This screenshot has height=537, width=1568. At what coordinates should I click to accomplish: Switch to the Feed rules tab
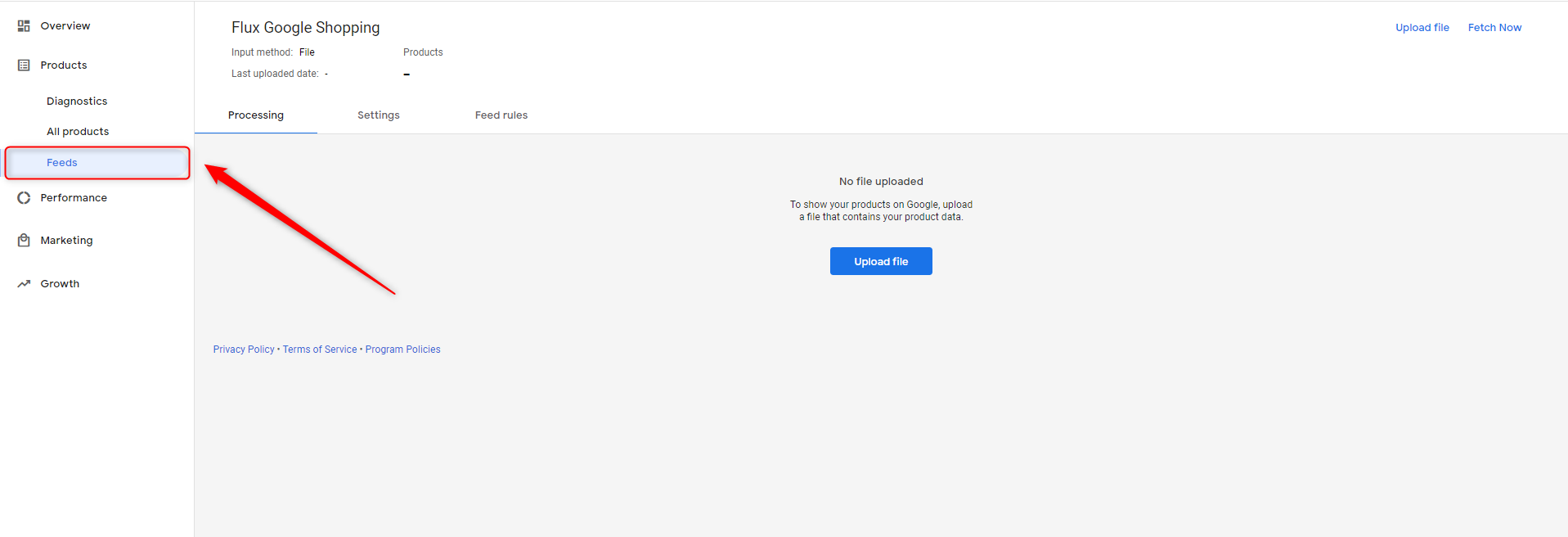click(501, 115)
